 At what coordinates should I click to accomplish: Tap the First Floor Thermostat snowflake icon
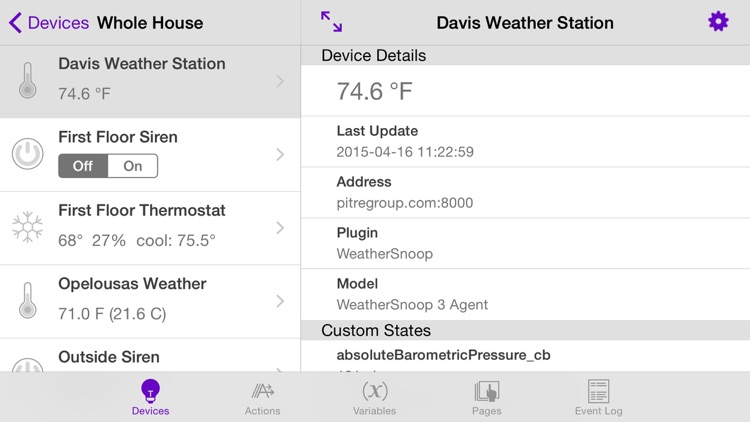coord(27,227)
